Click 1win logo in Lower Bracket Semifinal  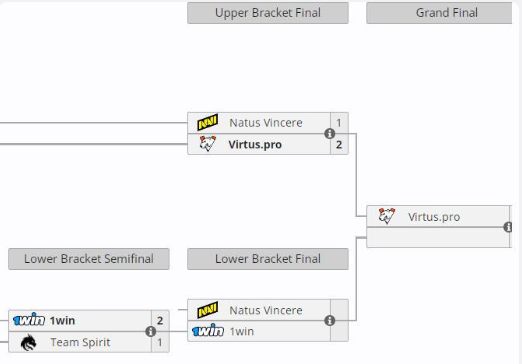coord(29,320)
